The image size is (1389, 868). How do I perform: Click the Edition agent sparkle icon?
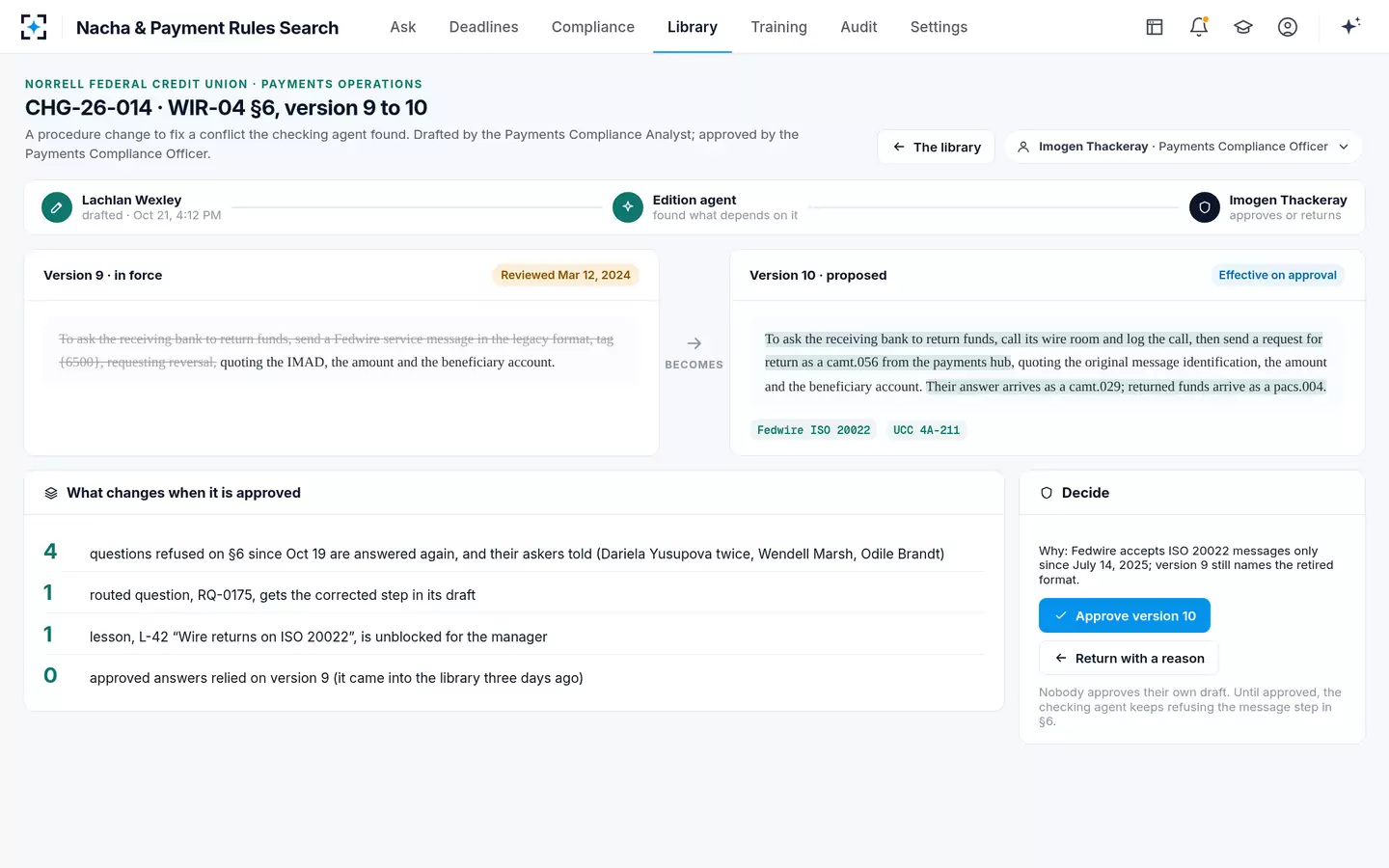tap(628, 207)
